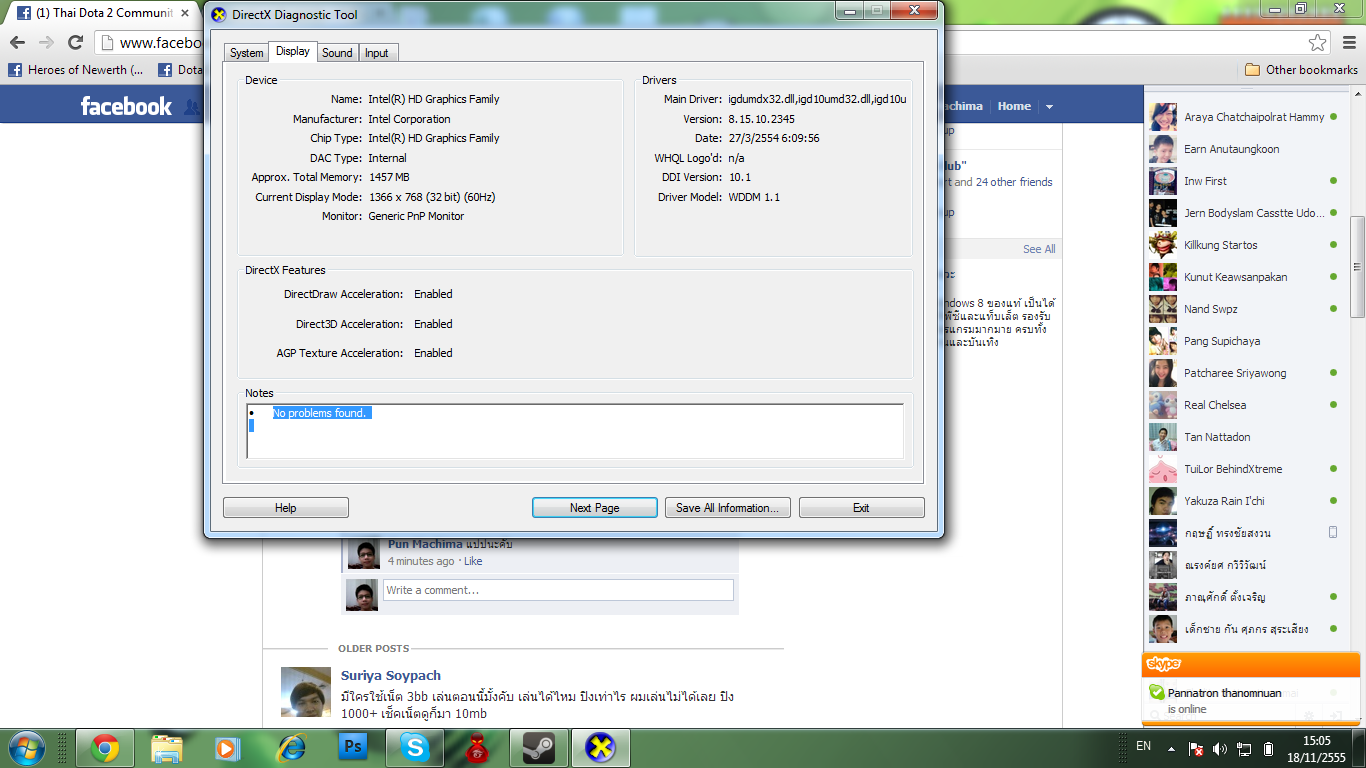Image resolution: width=1366 pixels, height=768 pixels.
Task: Click the Action Center flag tray icon
Action: [x=1195, y=748]
